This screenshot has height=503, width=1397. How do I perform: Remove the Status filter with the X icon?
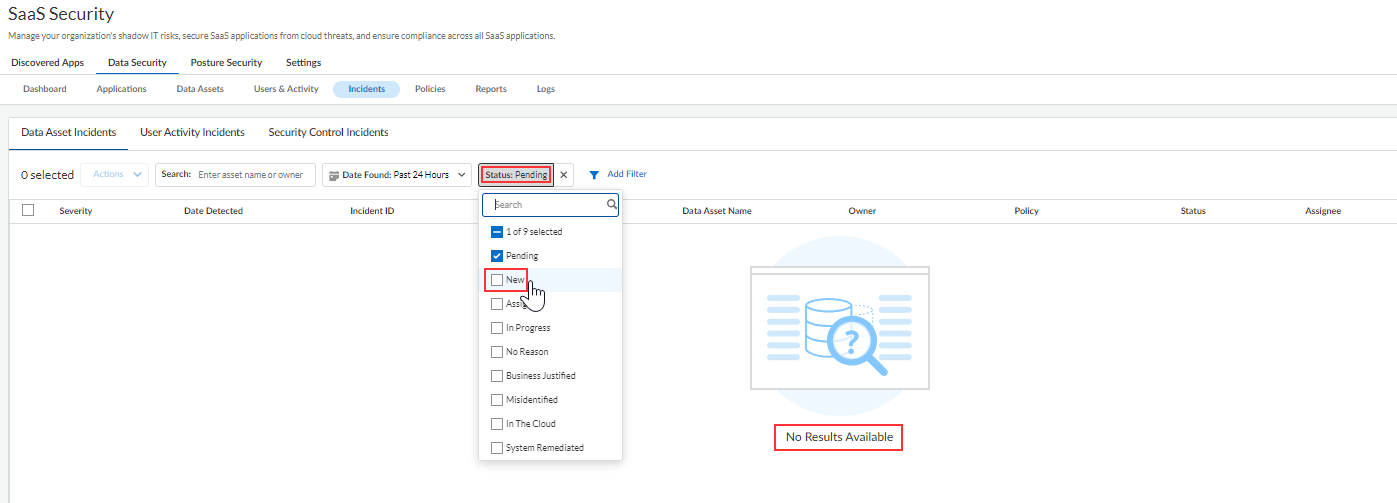[x=564, y=175]
